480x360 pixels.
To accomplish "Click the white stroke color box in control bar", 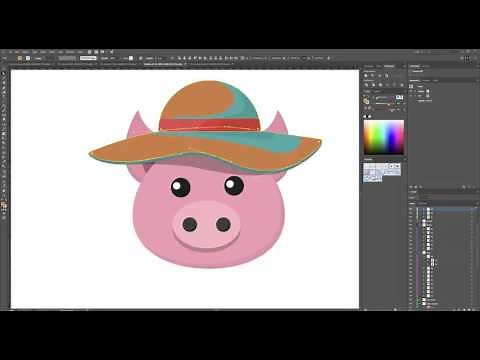I will 28,58.
